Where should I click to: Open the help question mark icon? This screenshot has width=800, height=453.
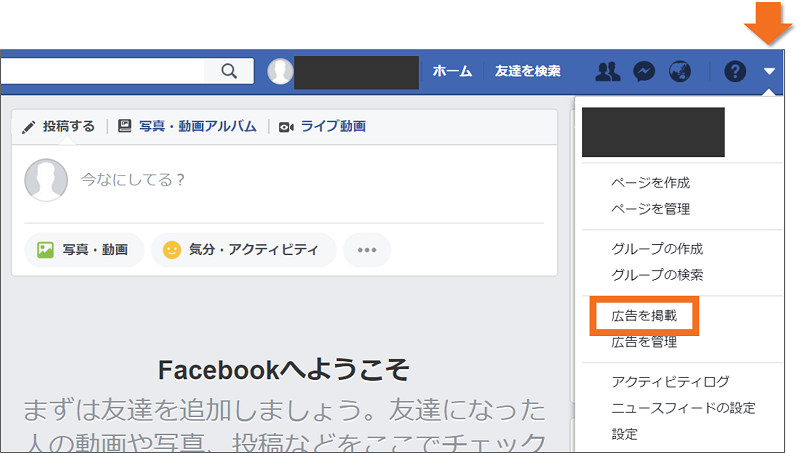(x=735, y=71)
